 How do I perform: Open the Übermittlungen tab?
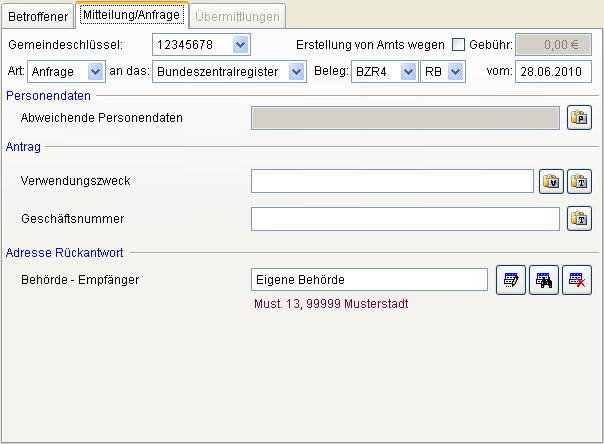point(238,16)
